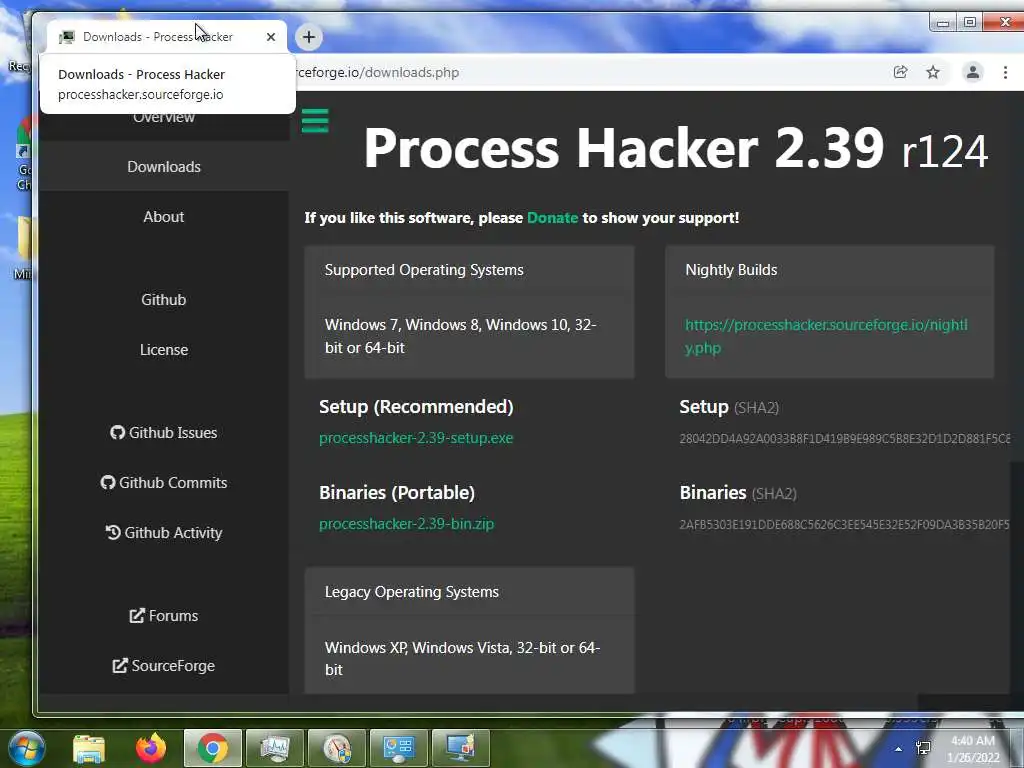The image size is (1024, 768).
Task: Click the Supported Operating Systems card header
Action: (x=469, y=270)
